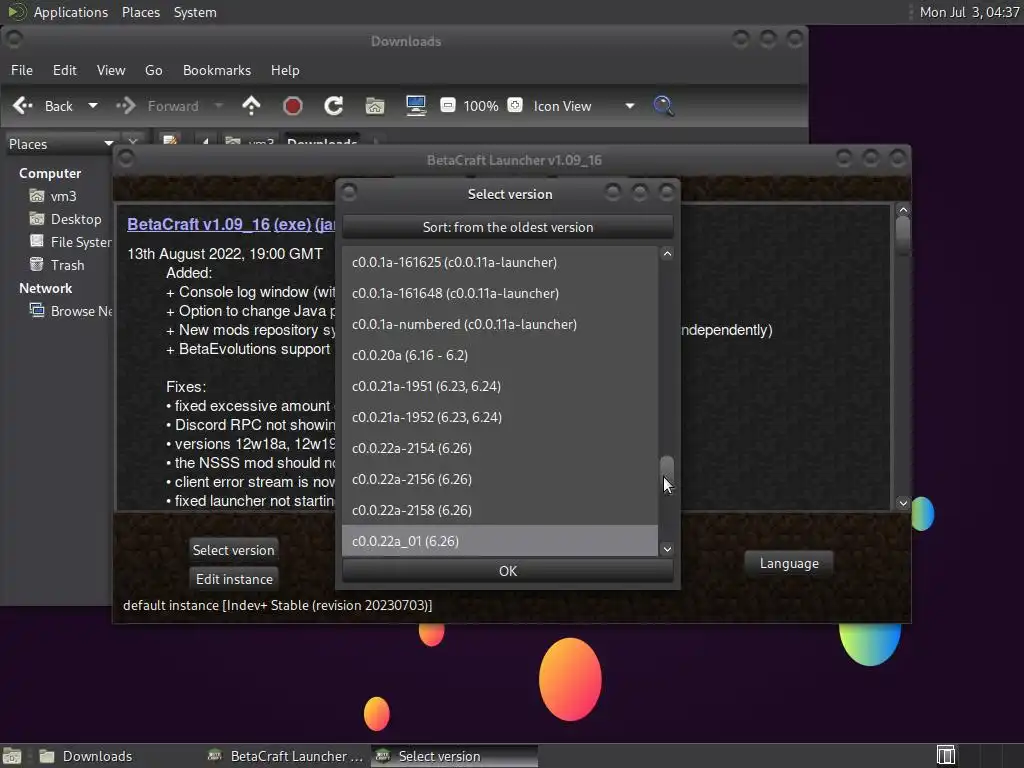Screen dimensions: 1024x768
Task: Click the red Stop loading icon
Action: 293,106
